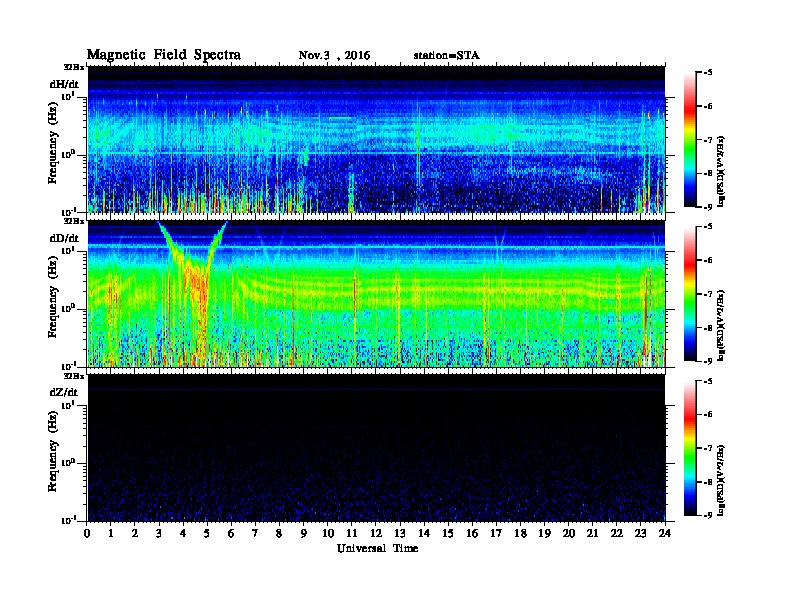The width and height of the screenshot is (792, 612).
Task: Click hour label "18" on the time axis
Action: tap(520, 534)
